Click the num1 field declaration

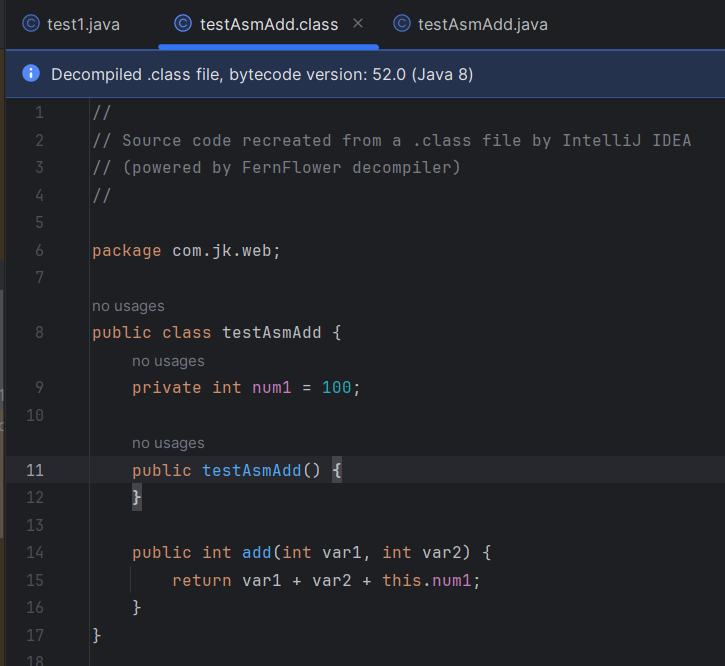tap(271, 388)
